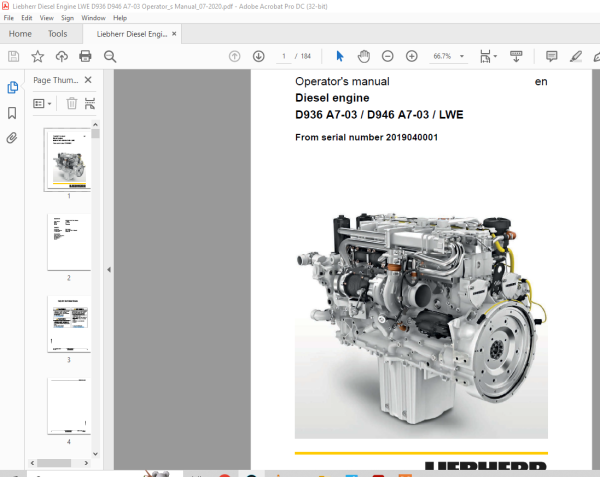Viewport: 600px width, 477px height.
Task: Click the upload to cloud icon
Action: [x=62, y=56]
